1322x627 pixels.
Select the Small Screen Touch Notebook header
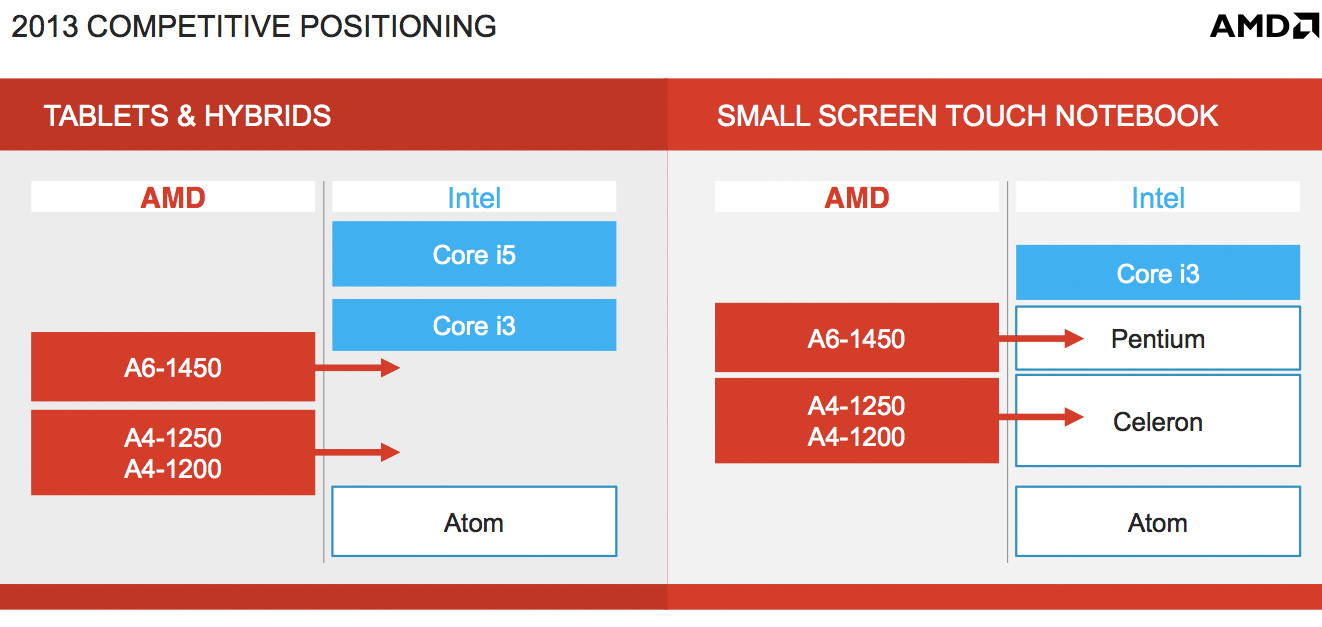click(x=967, y=116)
